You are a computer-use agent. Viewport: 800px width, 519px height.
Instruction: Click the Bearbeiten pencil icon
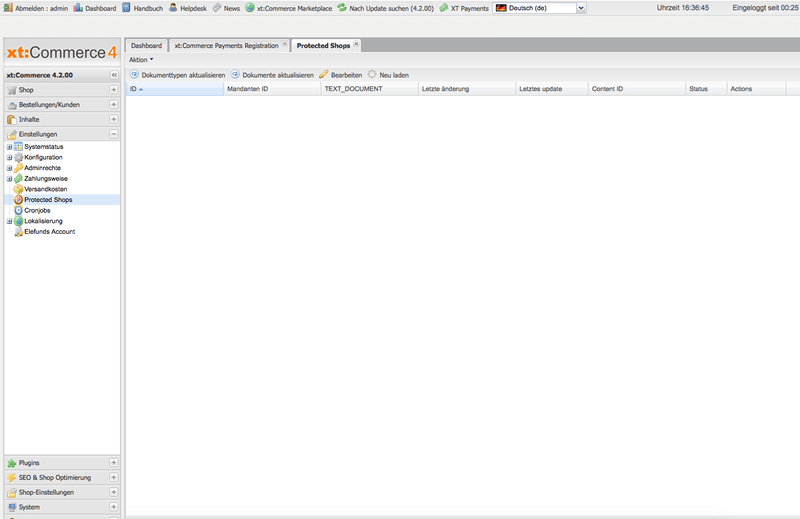pos(323,75)
